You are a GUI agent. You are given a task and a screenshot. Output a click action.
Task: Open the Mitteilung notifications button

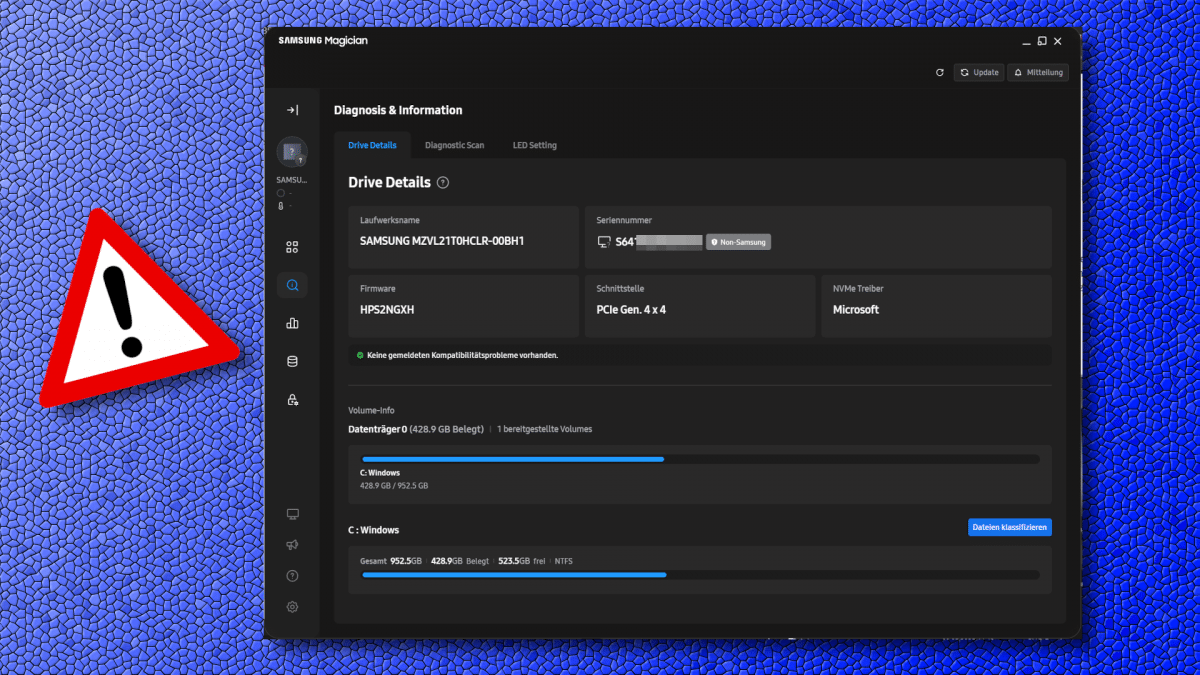[1038, 73]
